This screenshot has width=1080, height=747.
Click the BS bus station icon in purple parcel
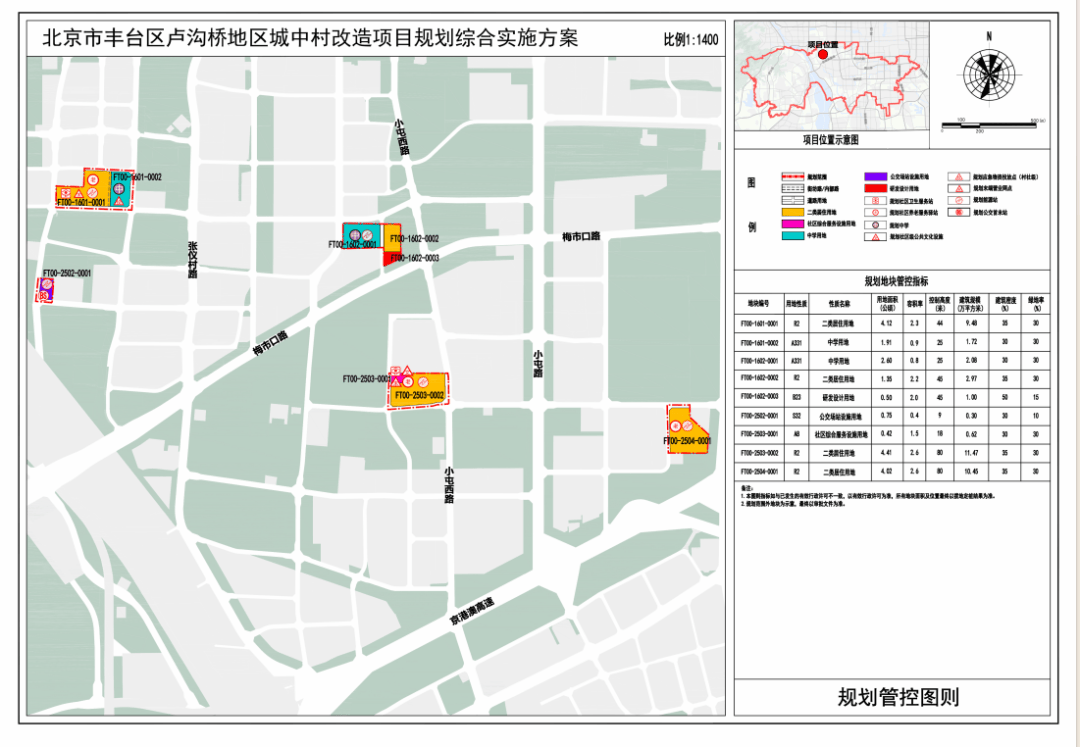click(43, 295)
